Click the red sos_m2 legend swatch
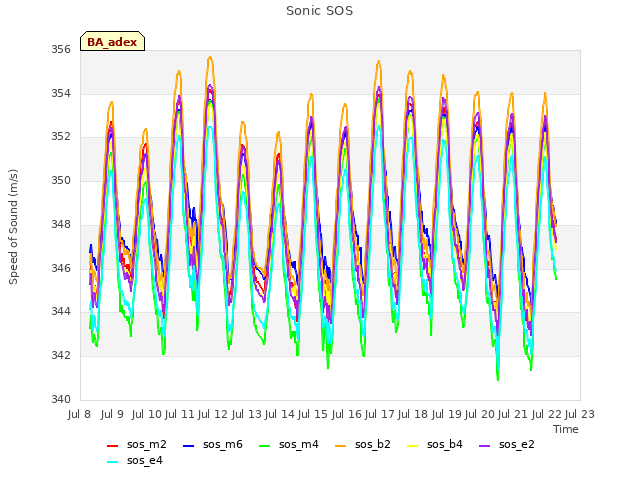Image resolution: width=640 pixels, height=480 pixels. coord(112,446)
